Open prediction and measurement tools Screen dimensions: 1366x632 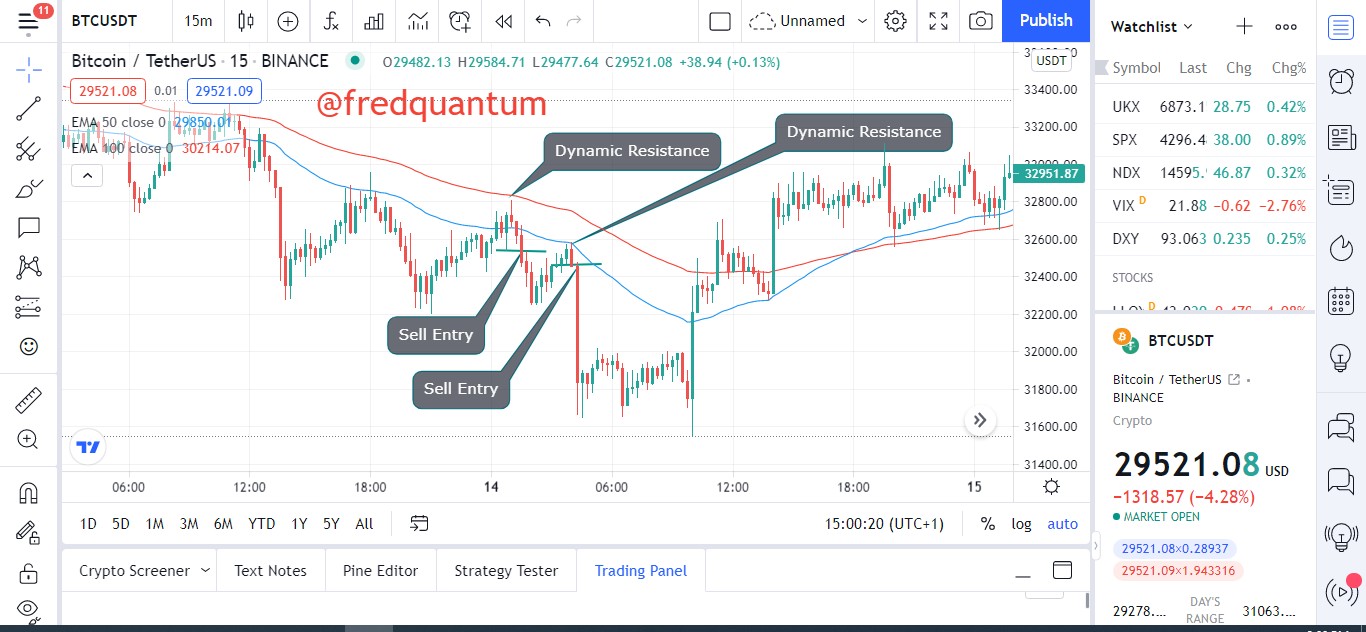click(x=29, y=307)
